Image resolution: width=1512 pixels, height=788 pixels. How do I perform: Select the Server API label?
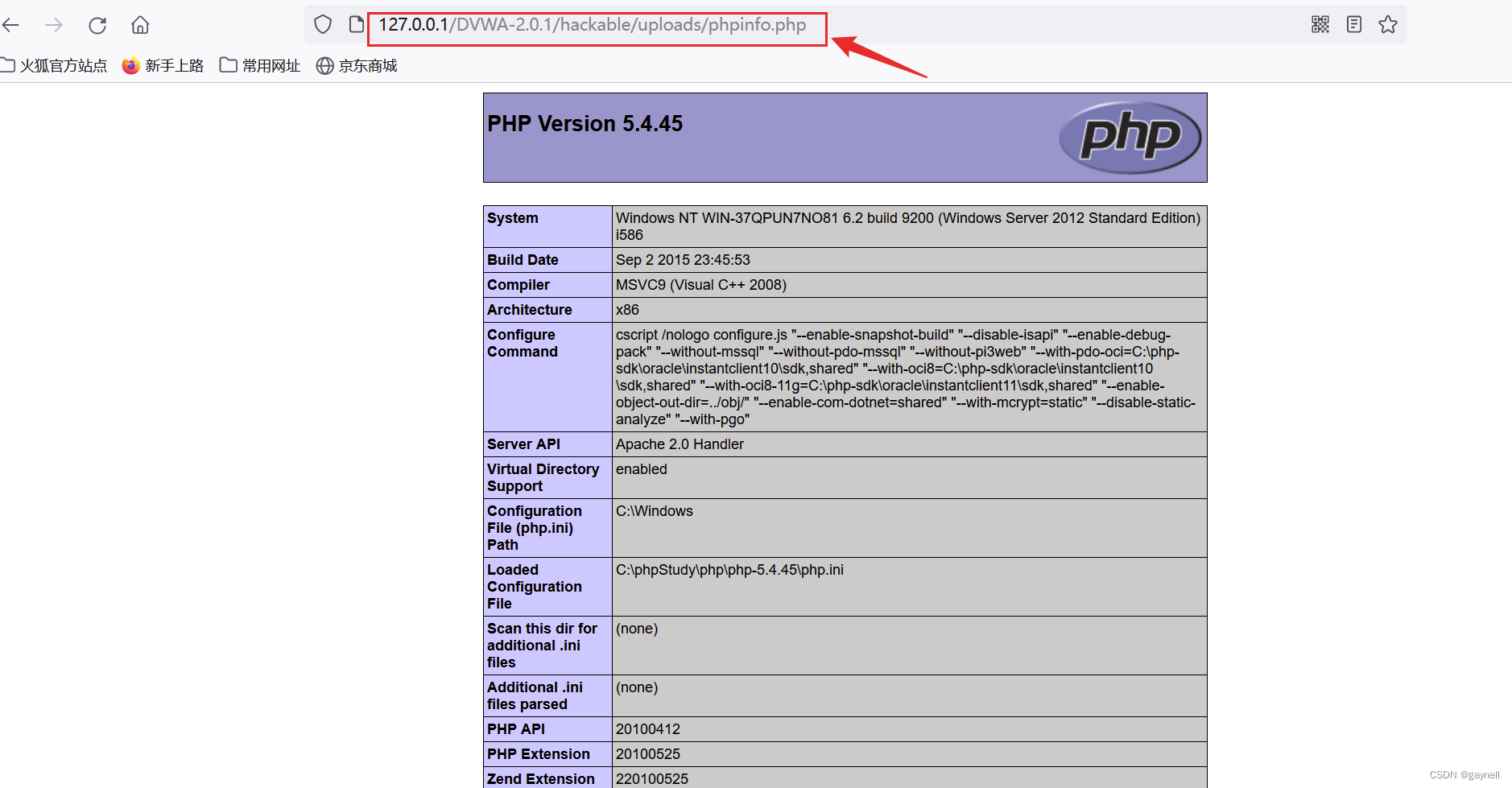(523, 444)
